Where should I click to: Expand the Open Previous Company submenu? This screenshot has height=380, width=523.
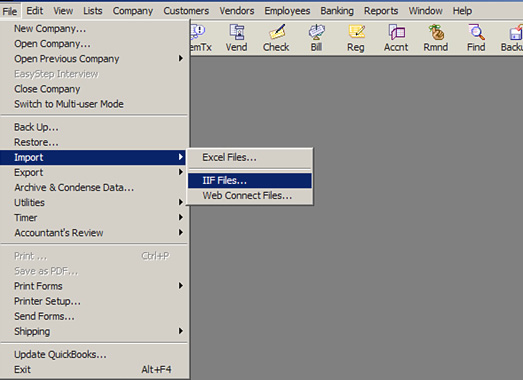coord(95,59)
